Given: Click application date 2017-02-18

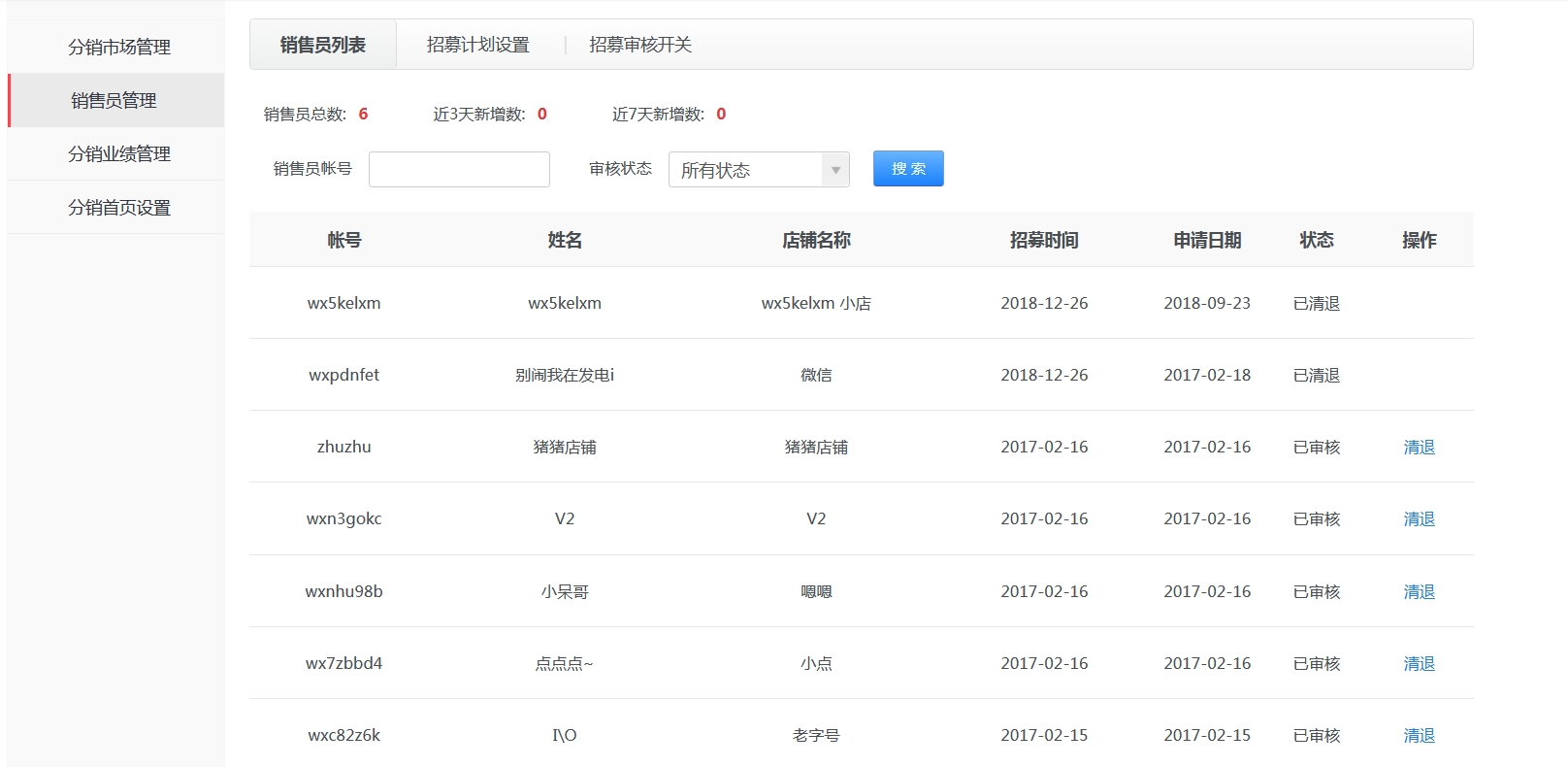Looking at the screenshot, I should click(1207, 375).
